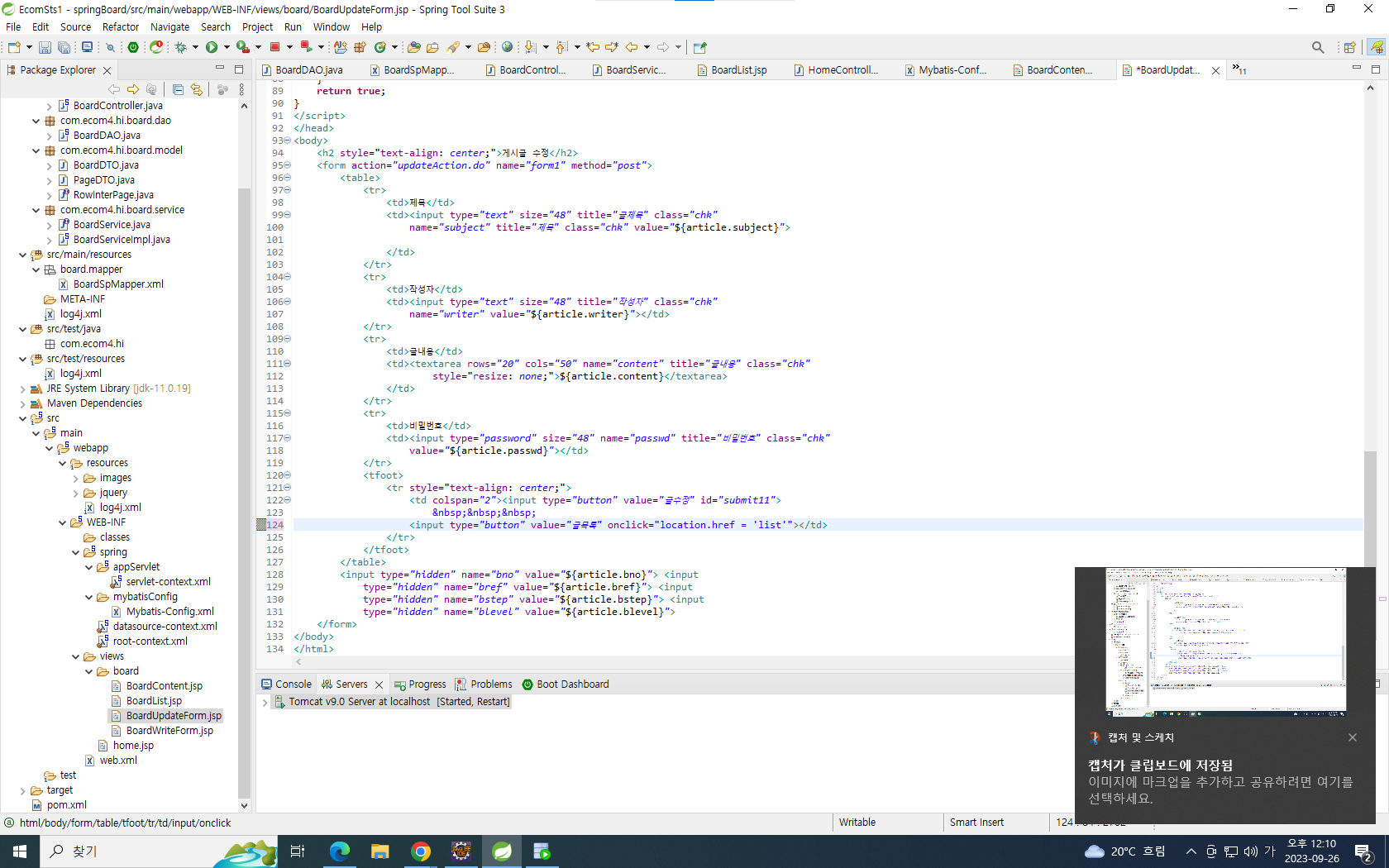Click the Open Perspective icon

pyautogui.click(x=1349, y=47)
